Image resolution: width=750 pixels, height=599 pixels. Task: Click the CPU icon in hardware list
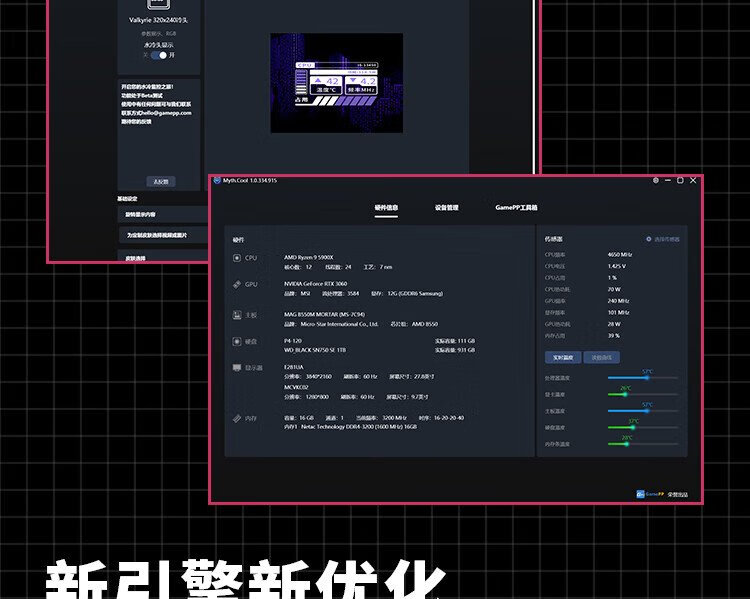coord(237,257)
